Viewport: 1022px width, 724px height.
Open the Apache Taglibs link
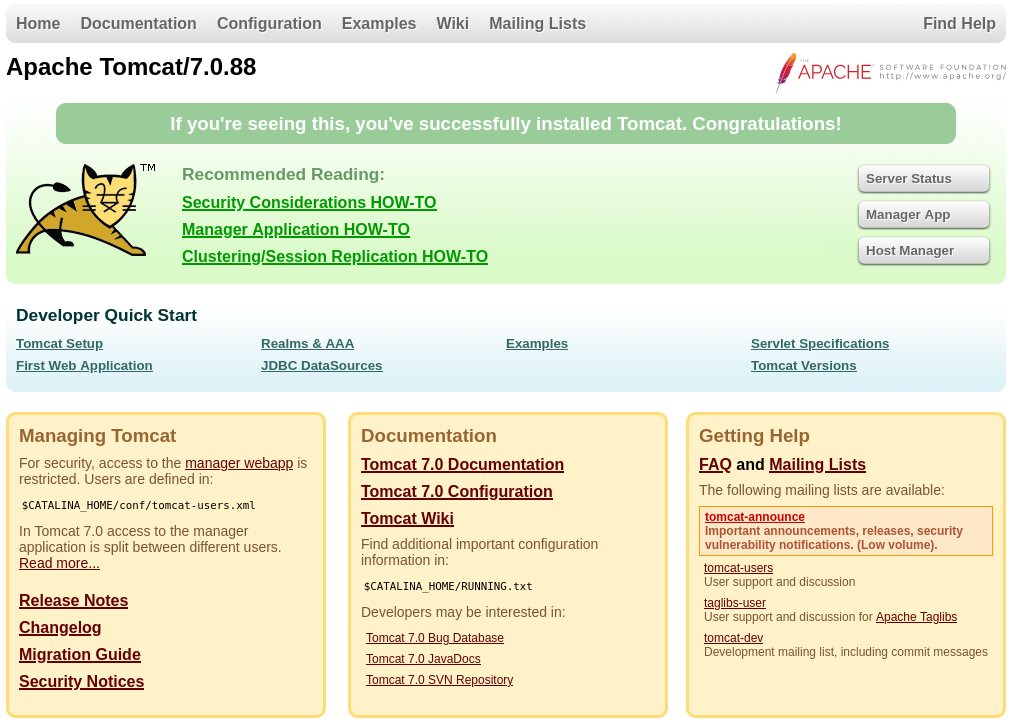pos(916,617)
